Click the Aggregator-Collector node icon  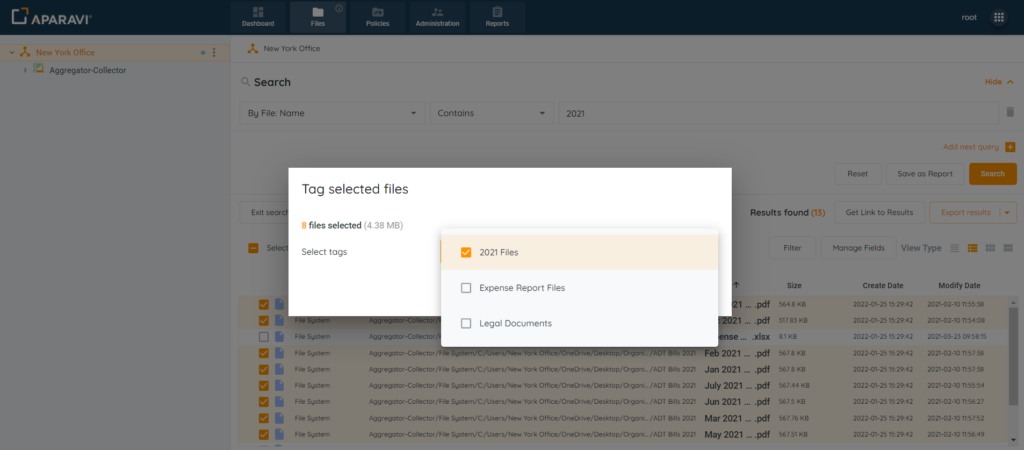coord(39,70)
